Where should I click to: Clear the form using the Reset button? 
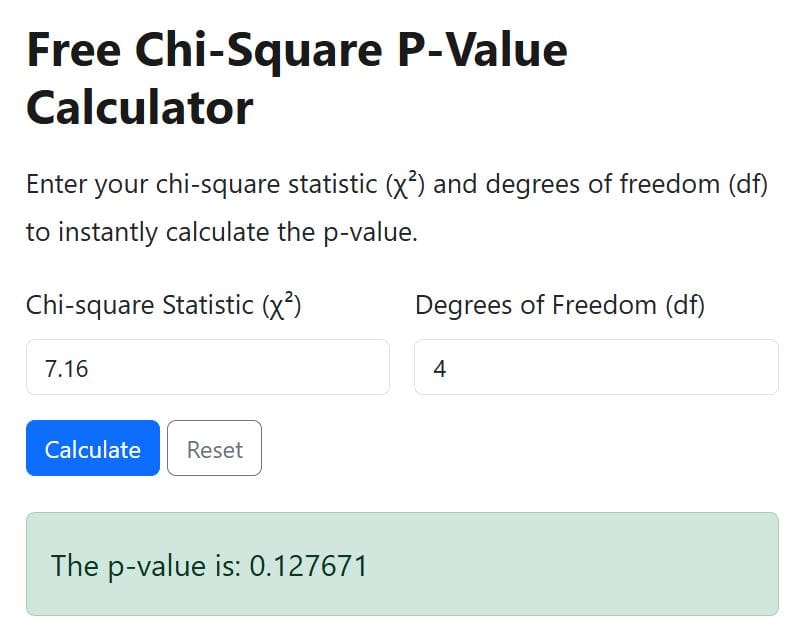pos(214,448)
